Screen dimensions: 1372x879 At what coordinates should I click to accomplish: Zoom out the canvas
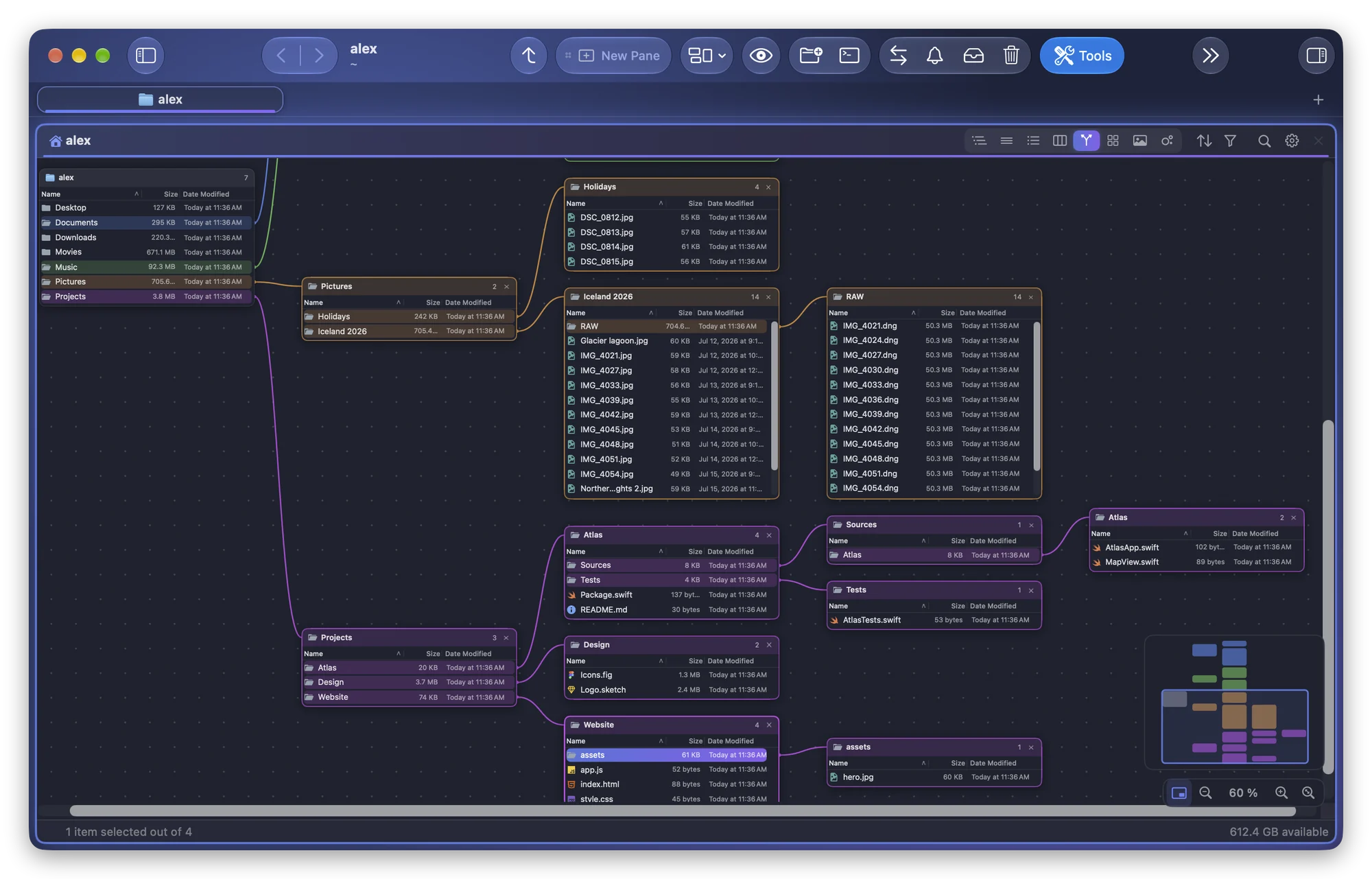pyautogui.click(x=1205, y=793)
